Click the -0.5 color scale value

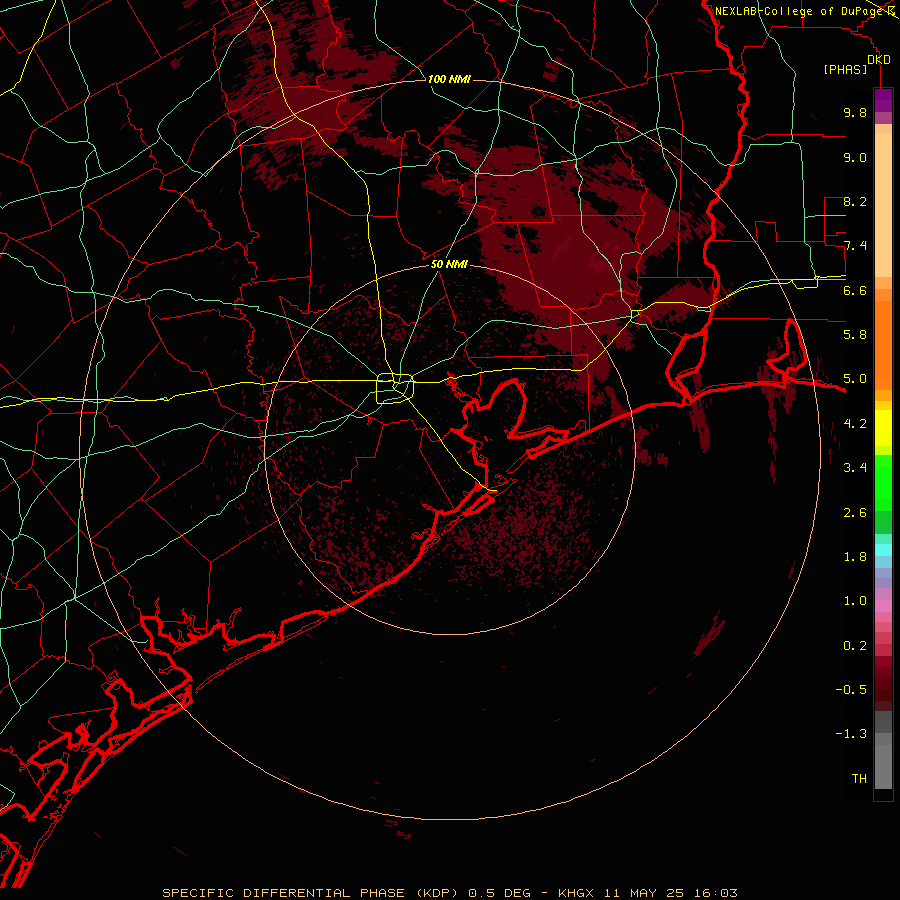pyautogui.click(x=851, y=690)
